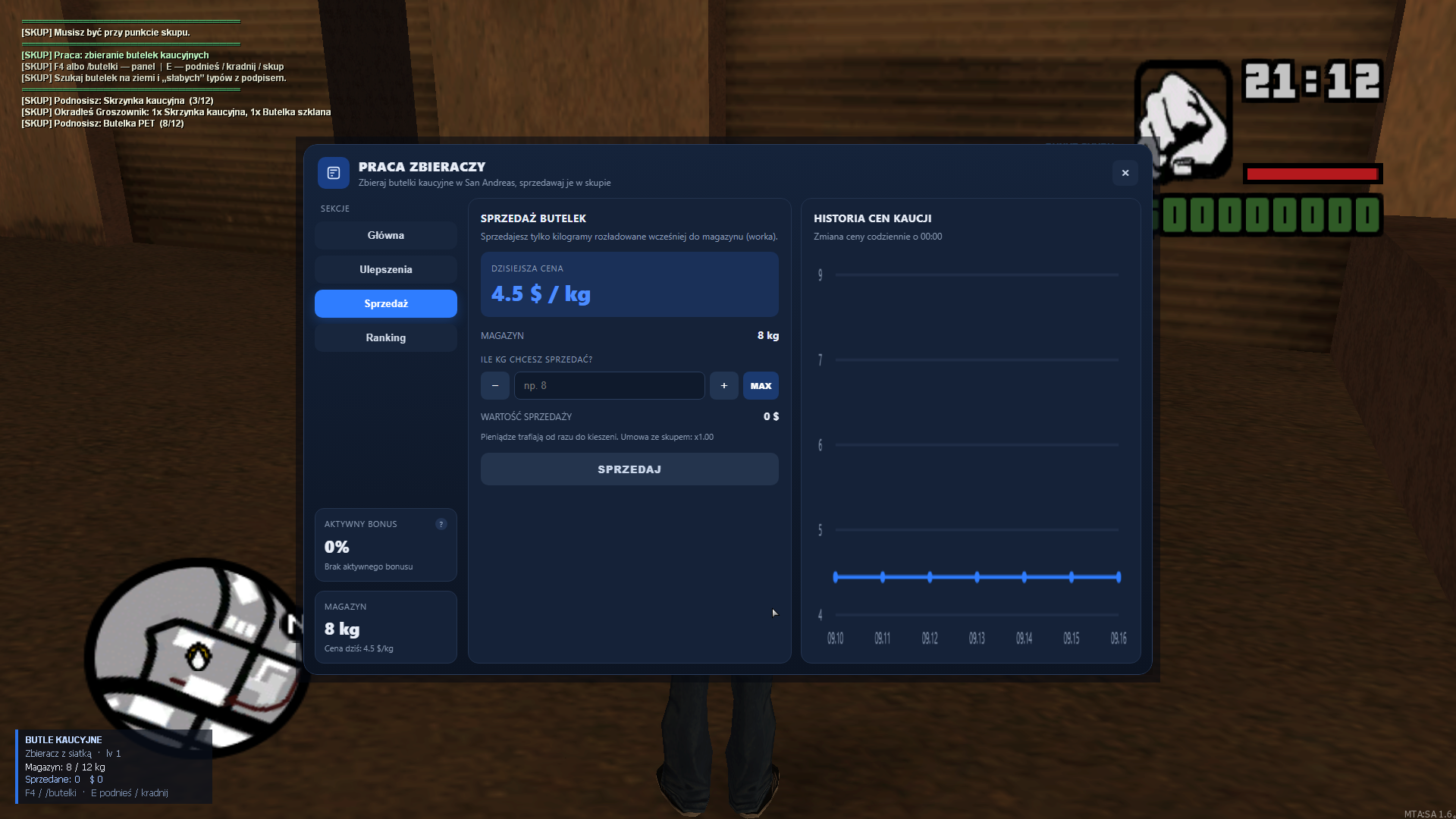Click the 09.14 chart data point
The image size is (1456, 819).
pyautogui.click(x=1025, y=577)
